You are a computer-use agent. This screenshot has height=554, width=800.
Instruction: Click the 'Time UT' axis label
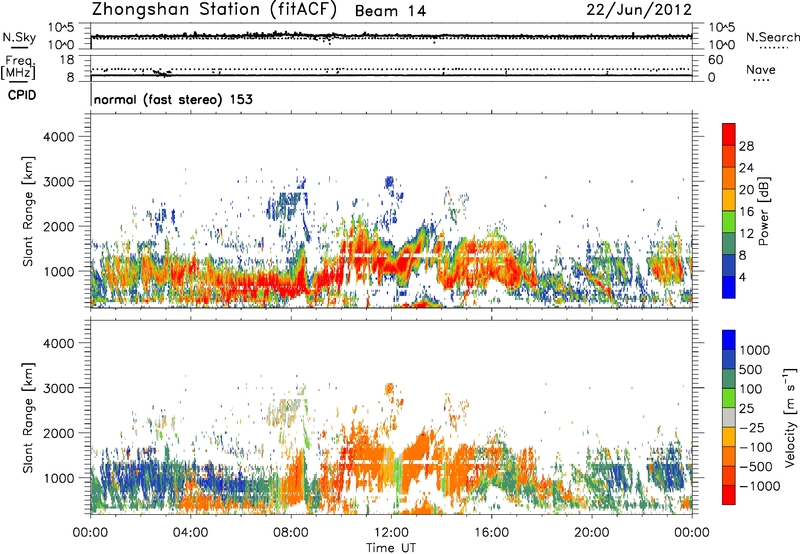point(391,548)
